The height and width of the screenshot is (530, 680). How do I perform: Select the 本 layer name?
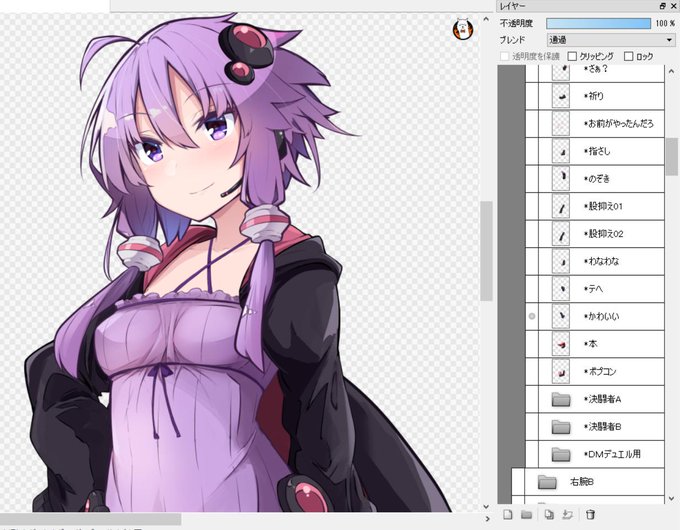tap(590, 344)
